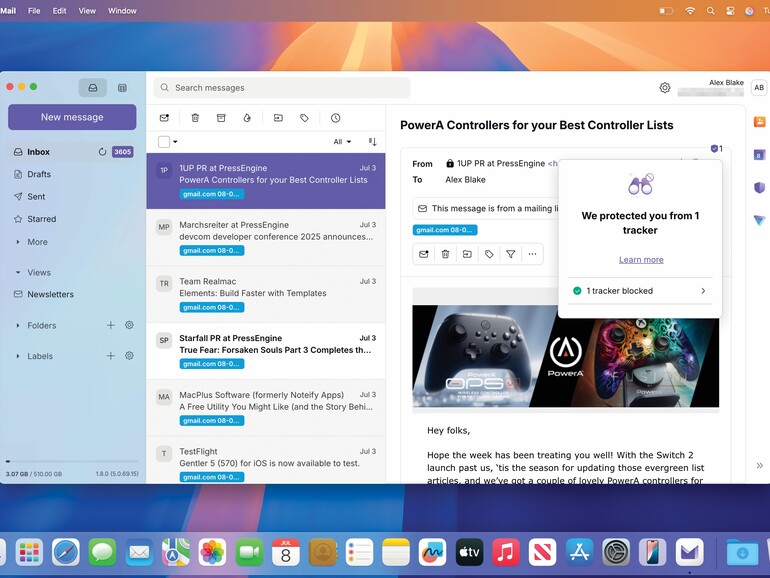
Task: Open settings gear in the top bar
Action: (x=665, y=88)
